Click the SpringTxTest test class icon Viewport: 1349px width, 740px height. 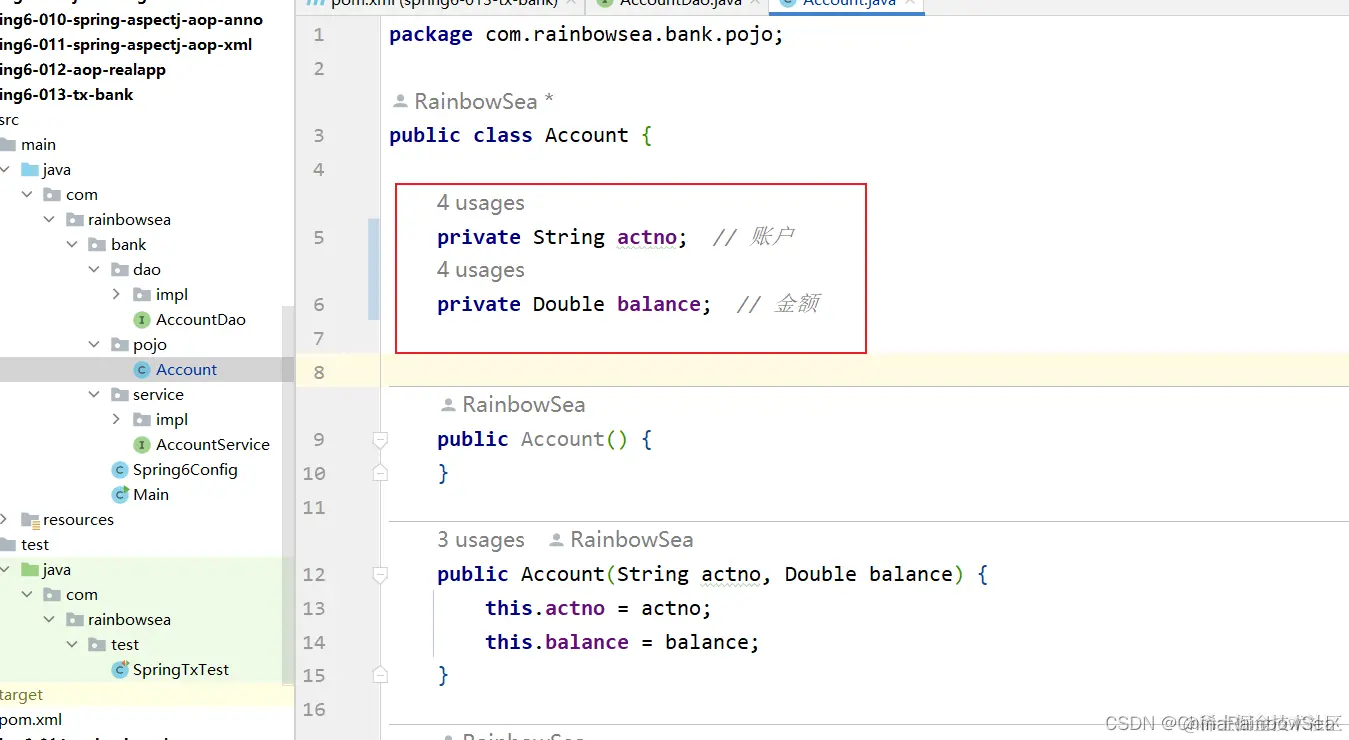point(120,670)
